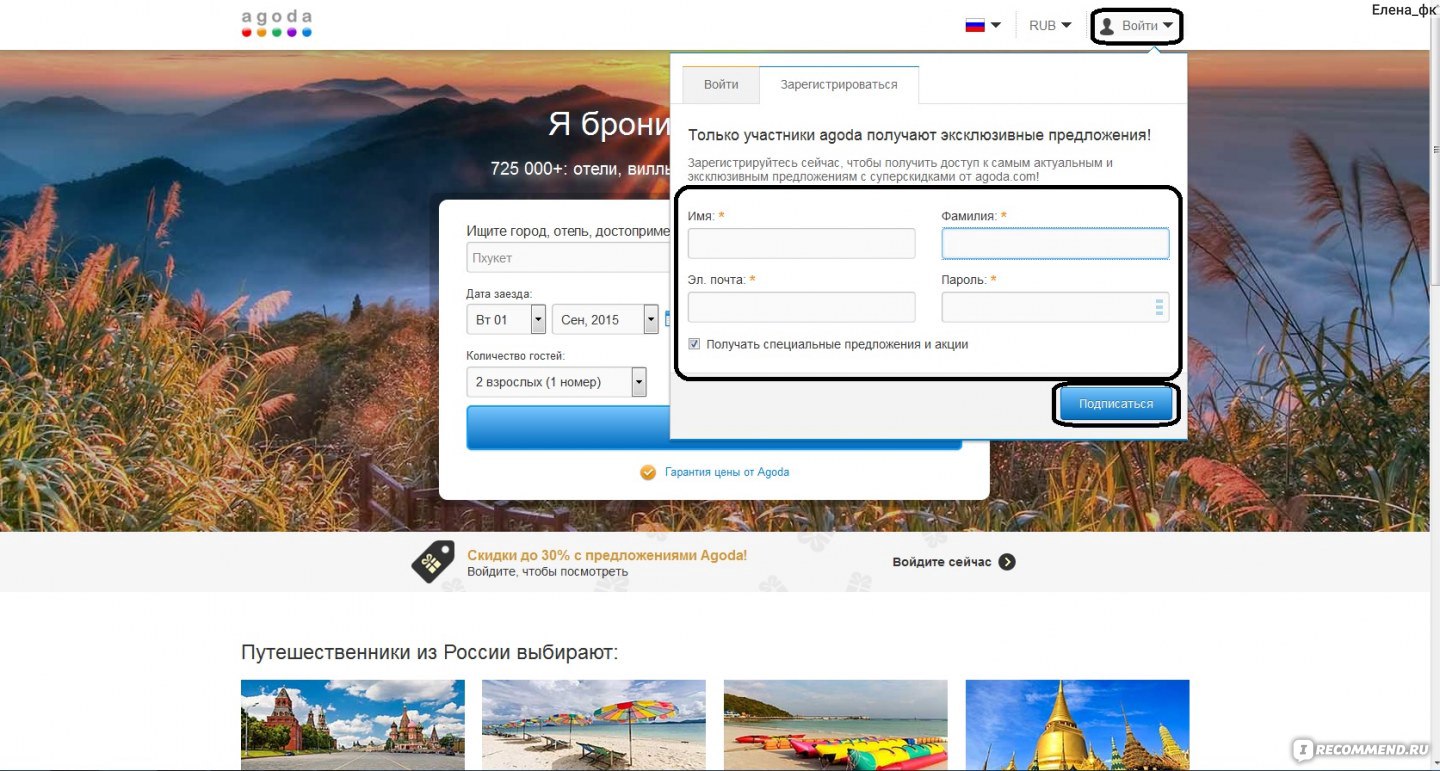Uncheck Получать специальные предложения и акции
The width and height of the screenshot is (1440, 771).
[694, 344]
